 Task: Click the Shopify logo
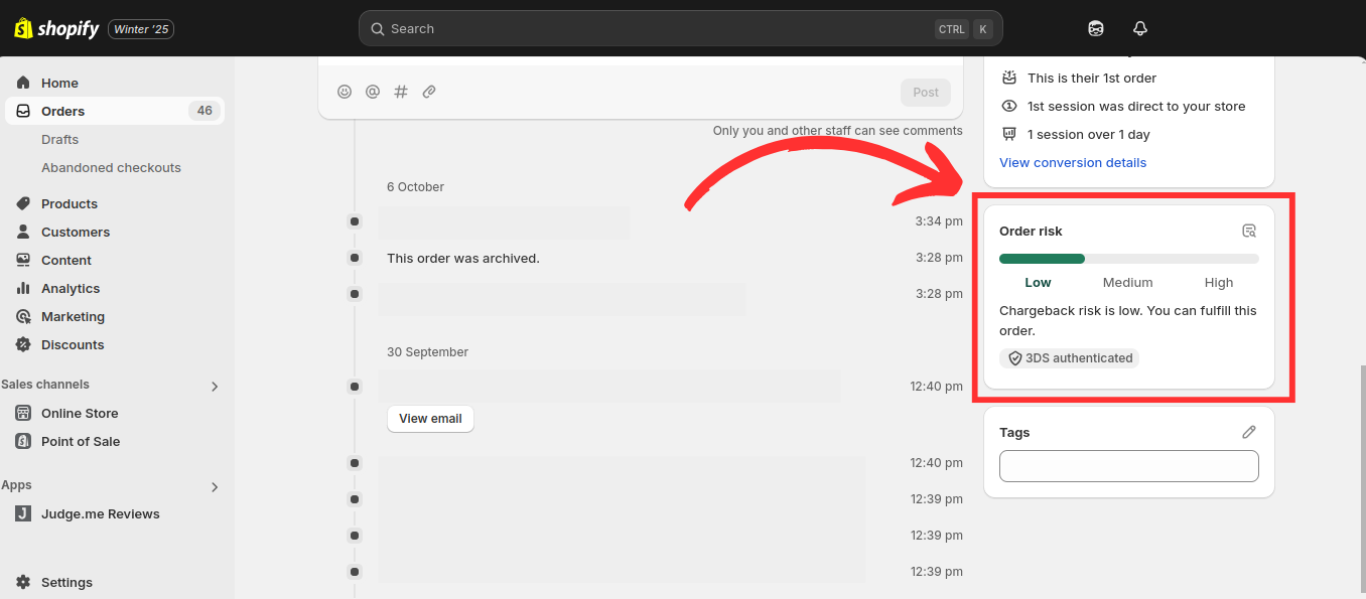click(x=57, y=29)
